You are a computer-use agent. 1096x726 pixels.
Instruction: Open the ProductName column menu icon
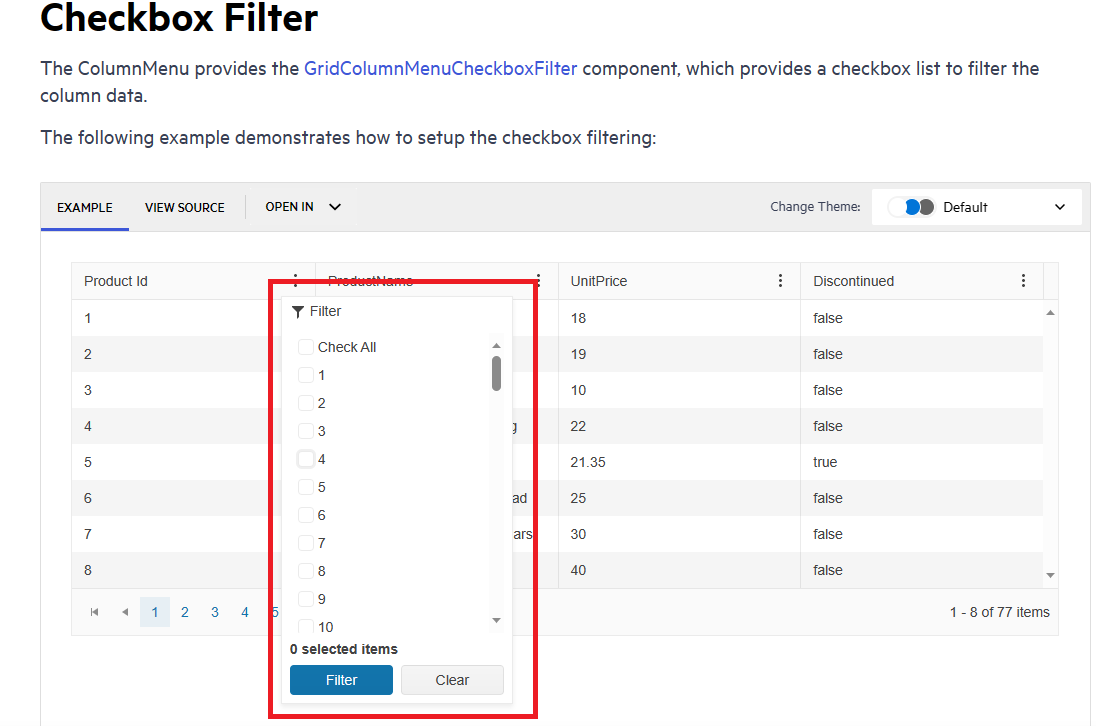click(538, 281)
